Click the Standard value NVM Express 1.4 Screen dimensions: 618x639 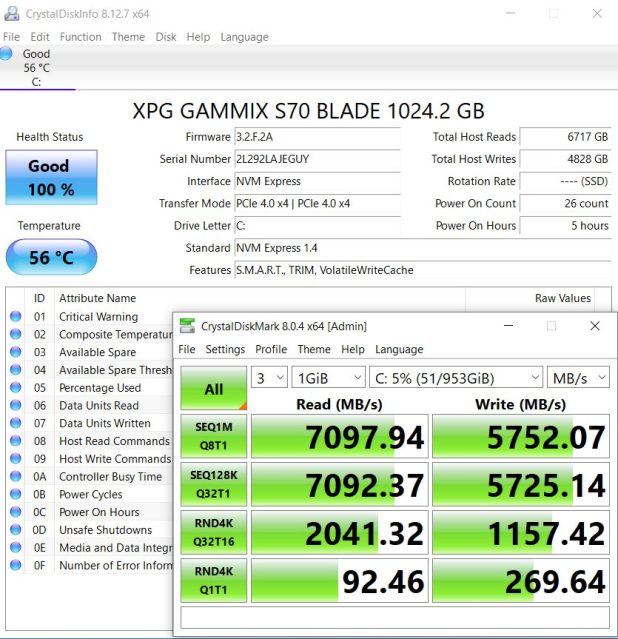coord(423,248)
